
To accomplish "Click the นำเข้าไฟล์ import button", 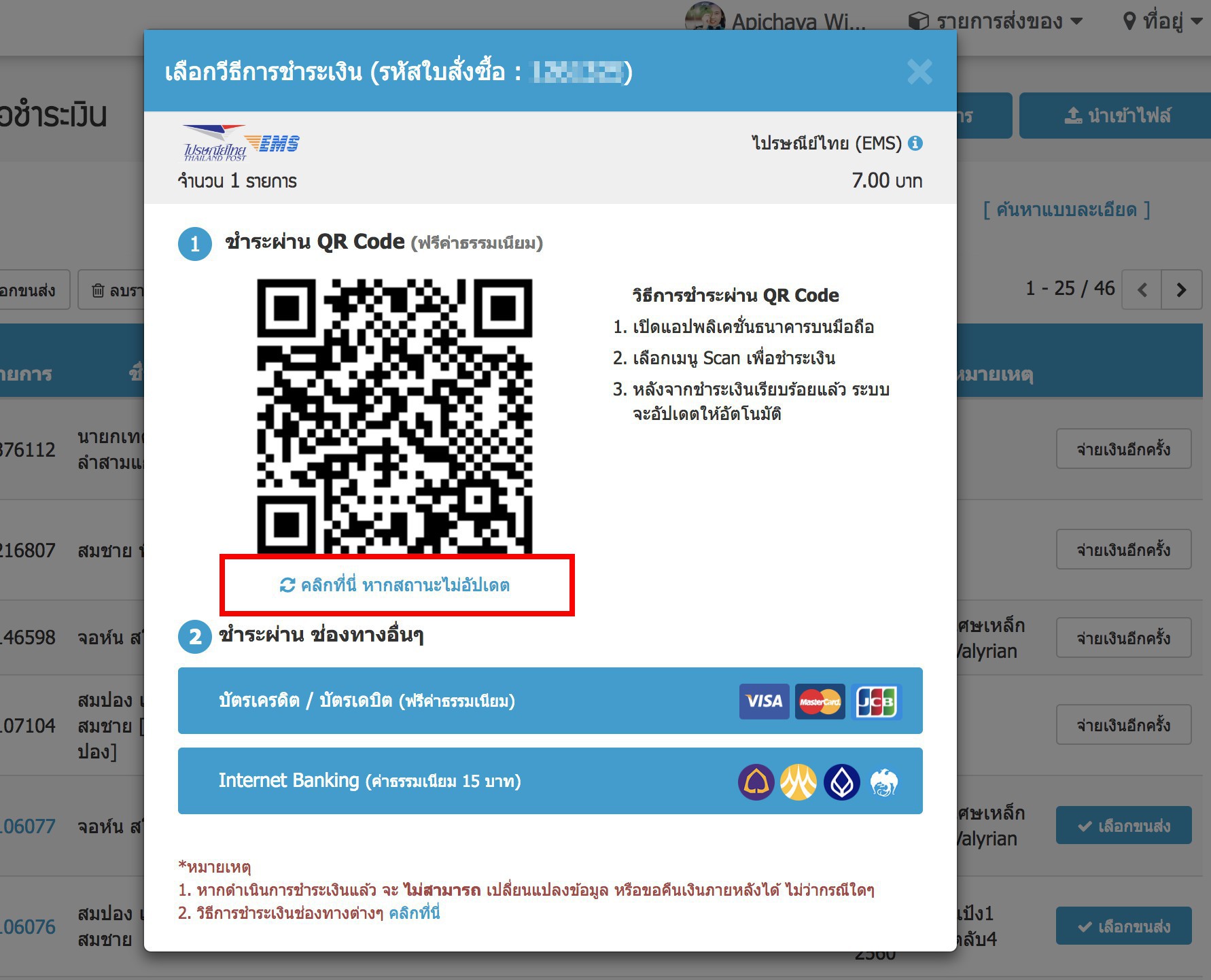I will (x=1116, y=116).
